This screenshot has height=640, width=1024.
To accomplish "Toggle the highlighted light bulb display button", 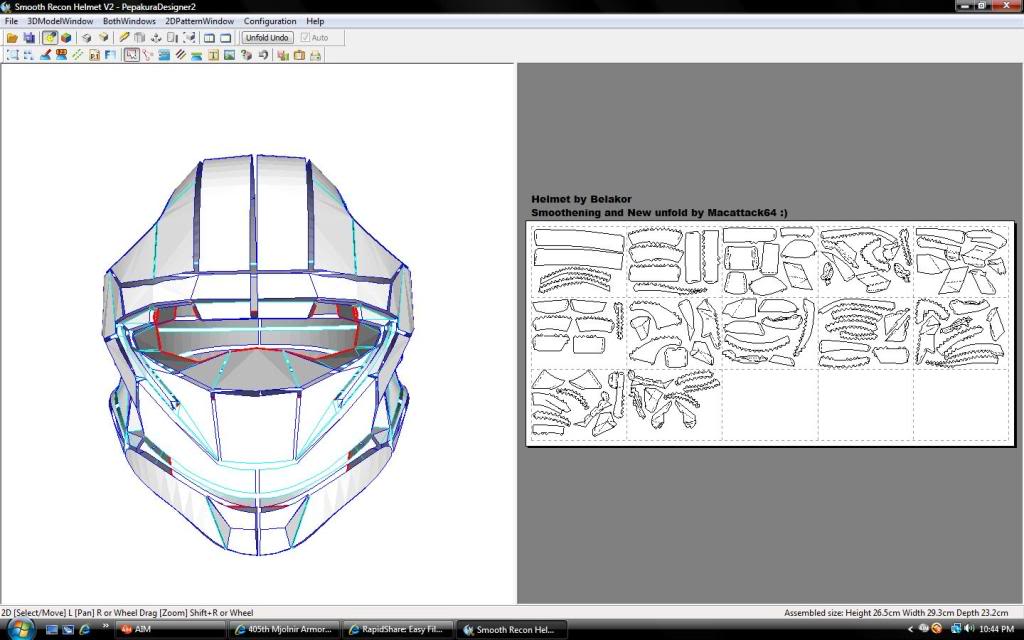I will 49,38.
